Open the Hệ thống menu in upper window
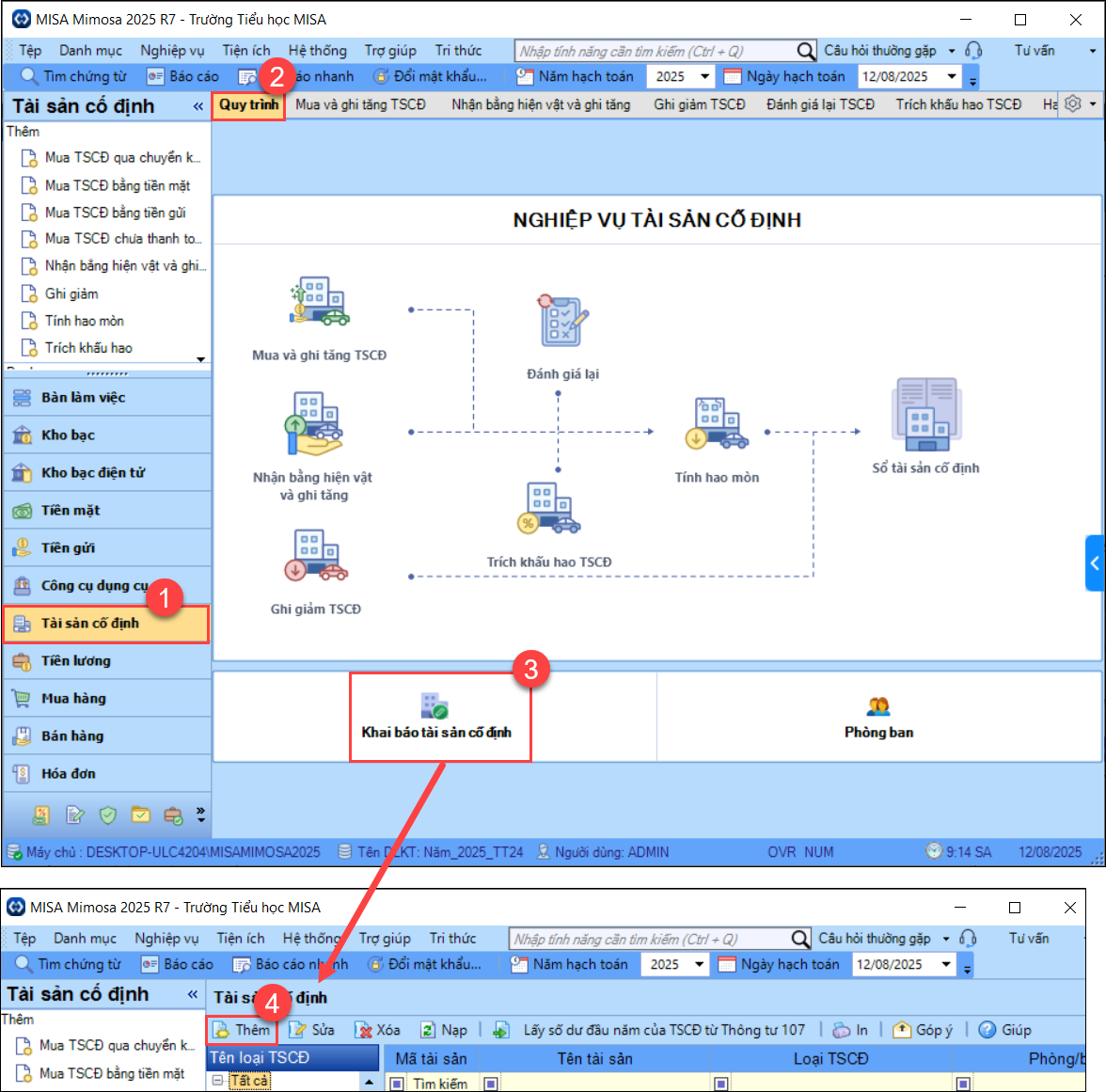This screenshot has height=1092, width=1106. pyautogui.click(x=318, y=51)
